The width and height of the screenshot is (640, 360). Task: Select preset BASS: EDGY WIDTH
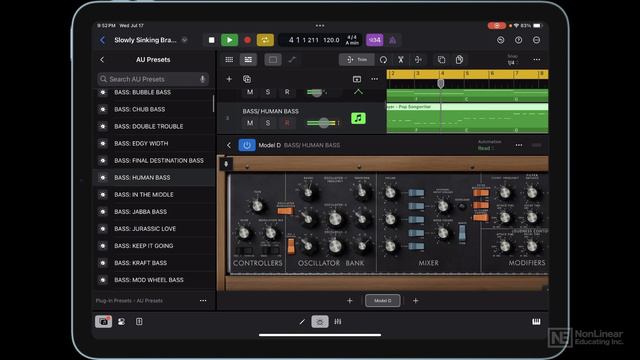point(154,144)
